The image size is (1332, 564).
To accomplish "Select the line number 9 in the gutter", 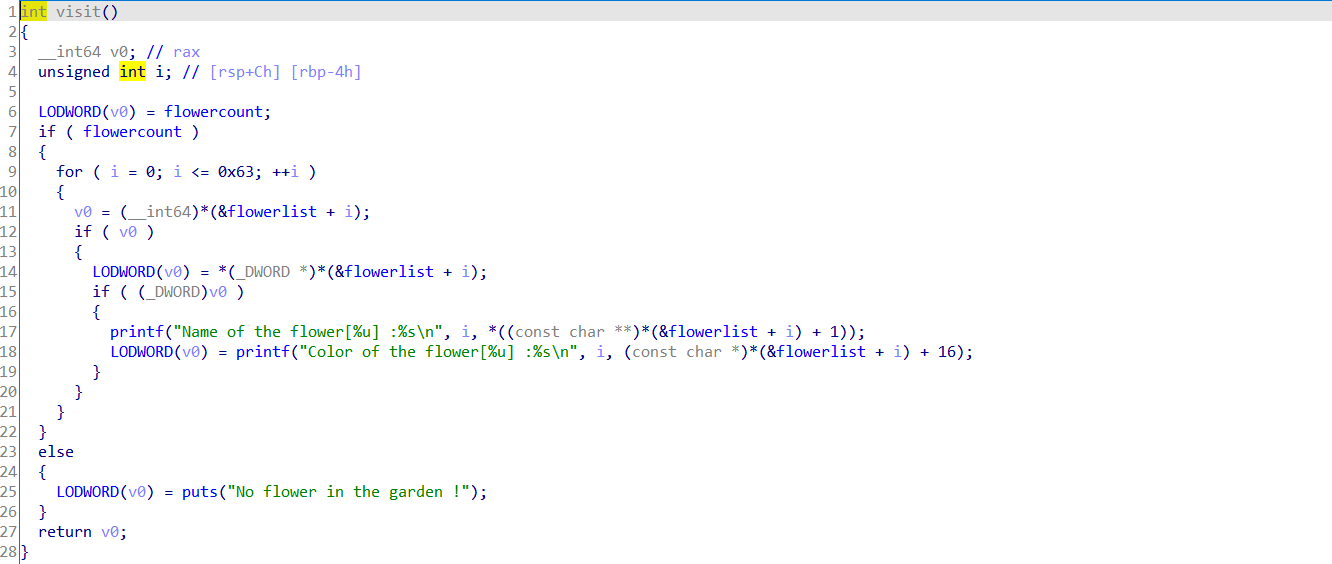I will pyautogui.click(x=13, y=171).
